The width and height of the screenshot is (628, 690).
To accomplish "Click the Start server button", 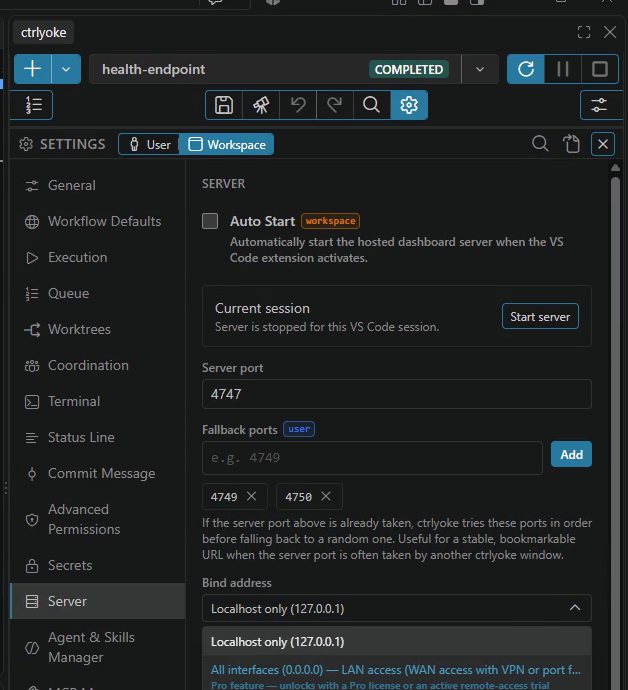I will pos(540,316).
